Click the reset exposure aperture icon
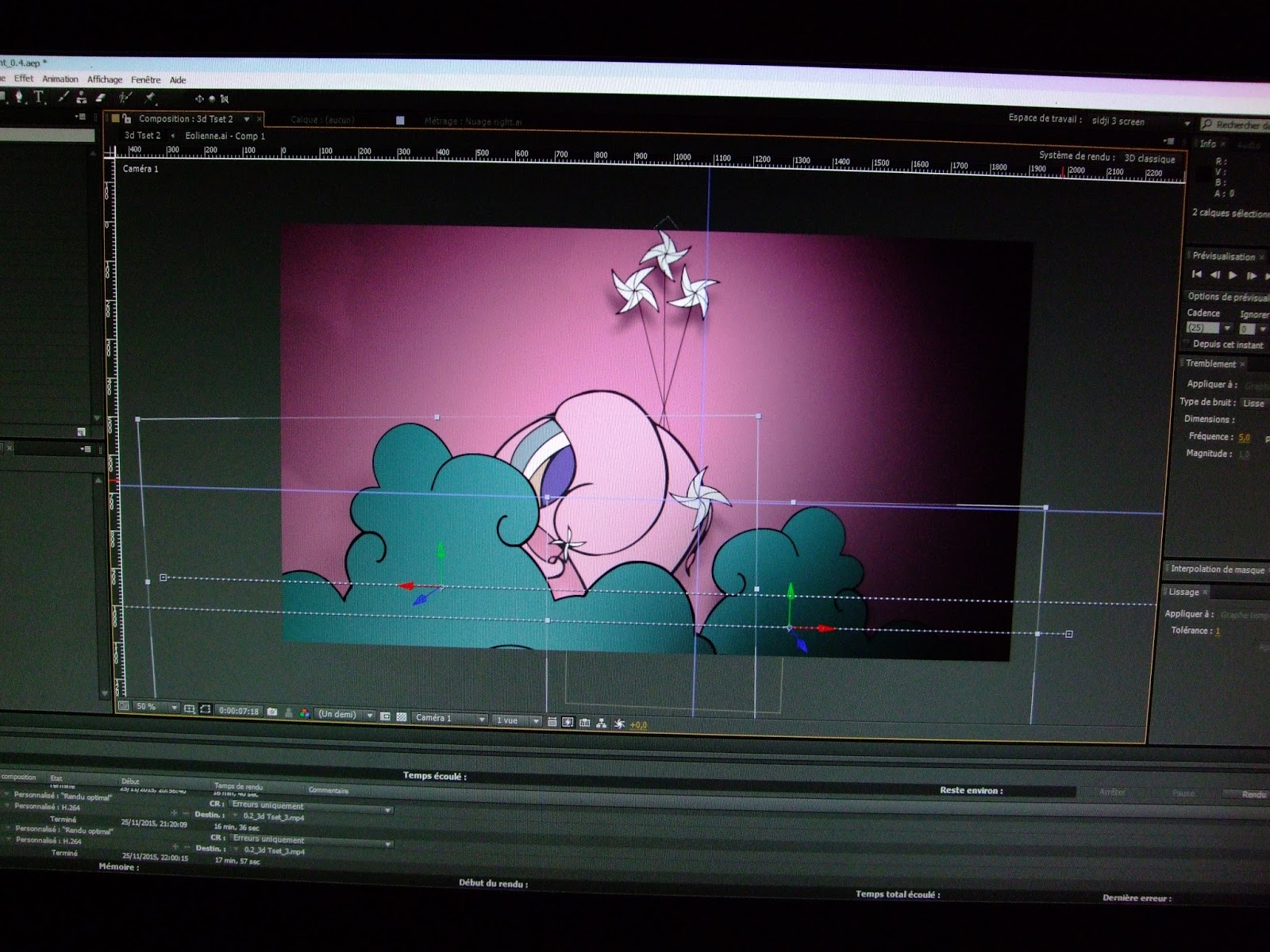The height and width of the screenshot is (952, 1270). (619, 724)
